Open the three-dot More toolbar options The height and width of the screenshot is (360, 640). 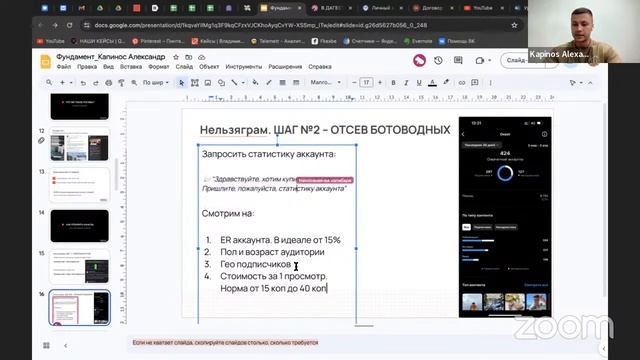pyautogui.click(x=490, y=83)
